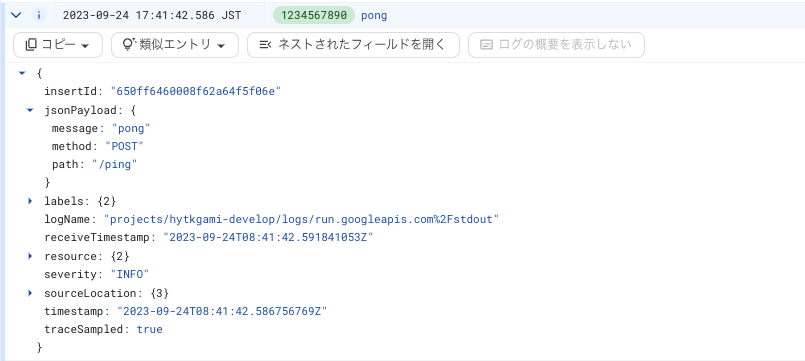The height and width of the screenshot is (361, 805).
Task: Click the traceSampled value true
Action: click(149, 329)
